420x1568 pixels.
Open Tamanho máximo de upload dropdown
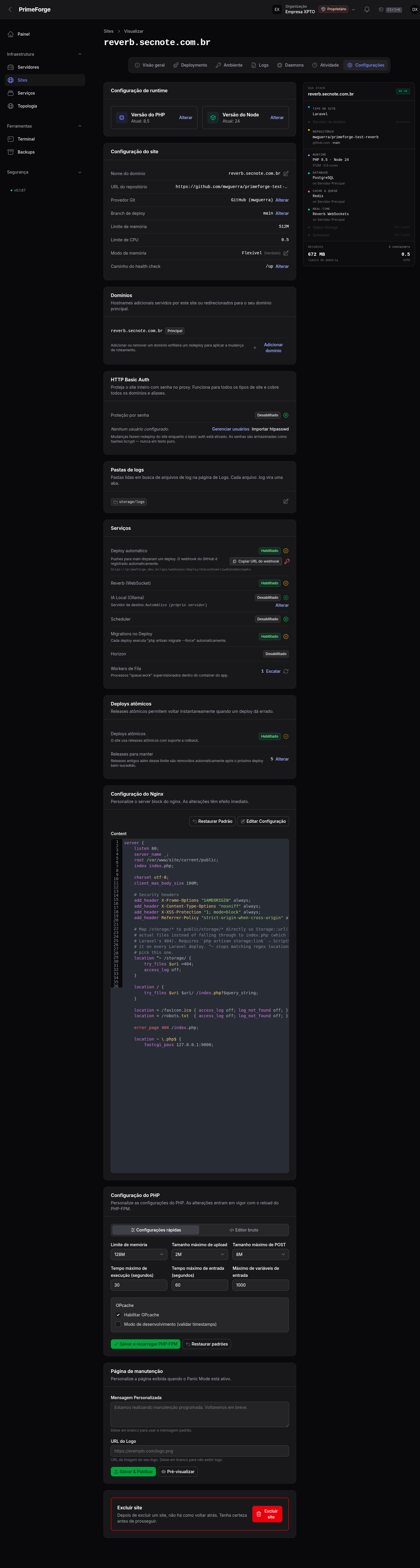pyautogui.click(x=200, y=1254)
